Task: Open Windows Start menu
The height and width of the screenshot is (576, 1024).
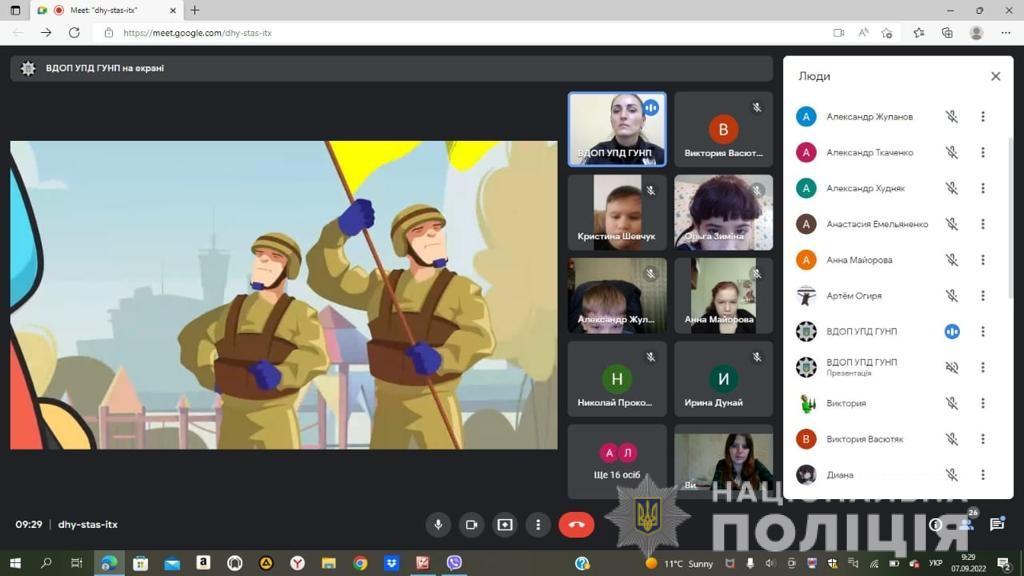Action: [x=15, y=563]
